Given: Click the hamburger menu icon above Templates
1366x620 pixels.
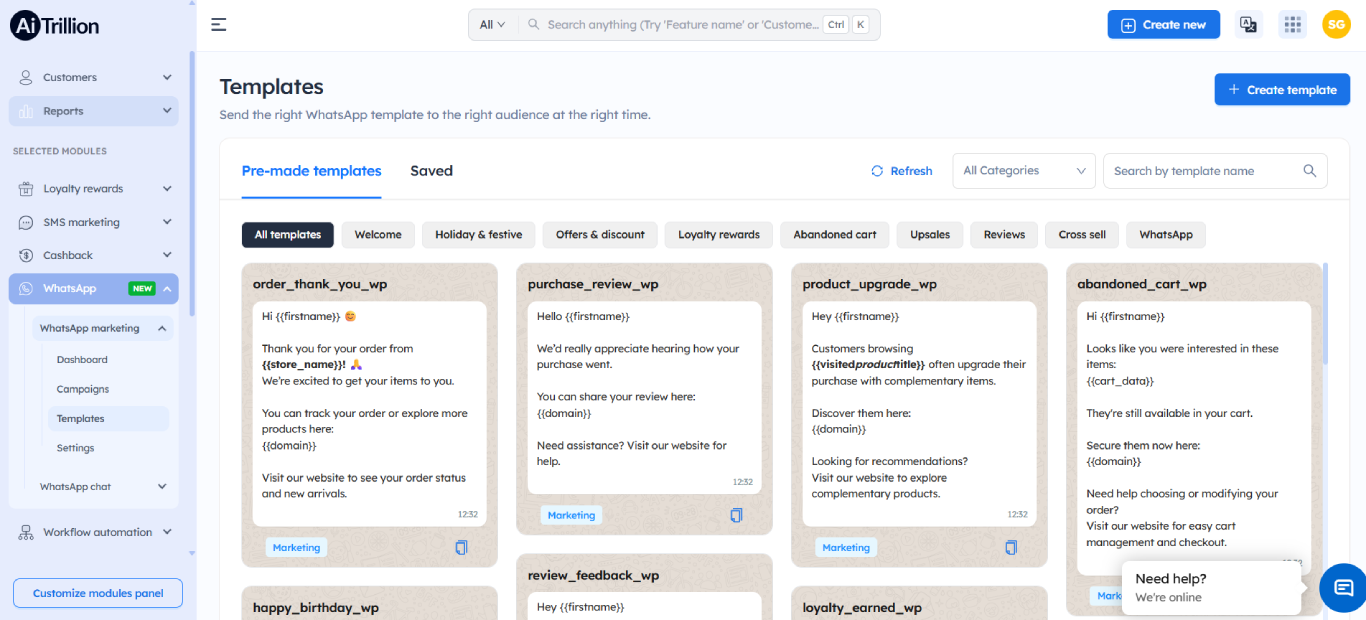Looking at the screenshot, I should 218,24.
